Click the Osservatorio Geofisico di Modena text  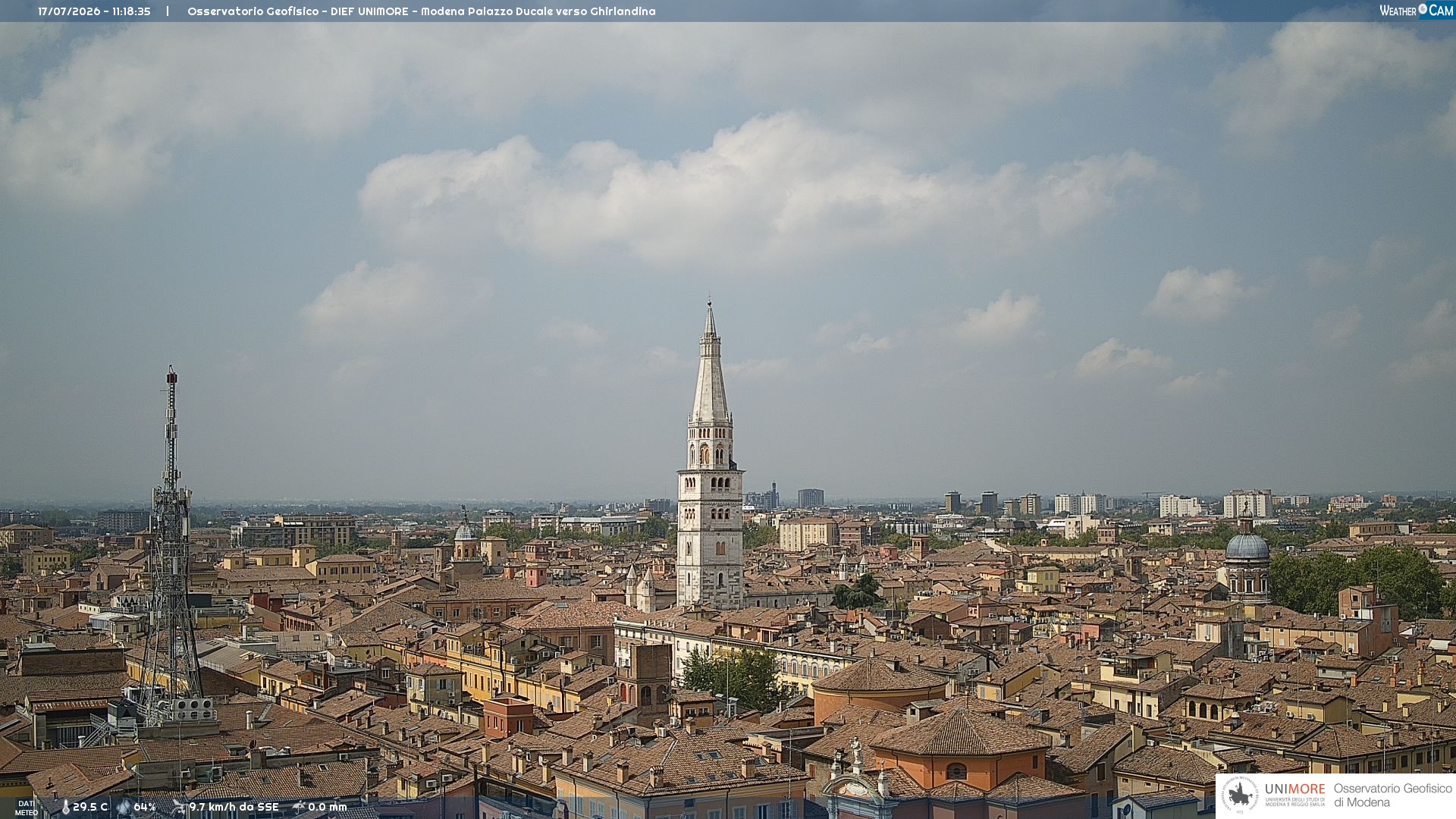pyautogui.click(x=1392, y=795)
